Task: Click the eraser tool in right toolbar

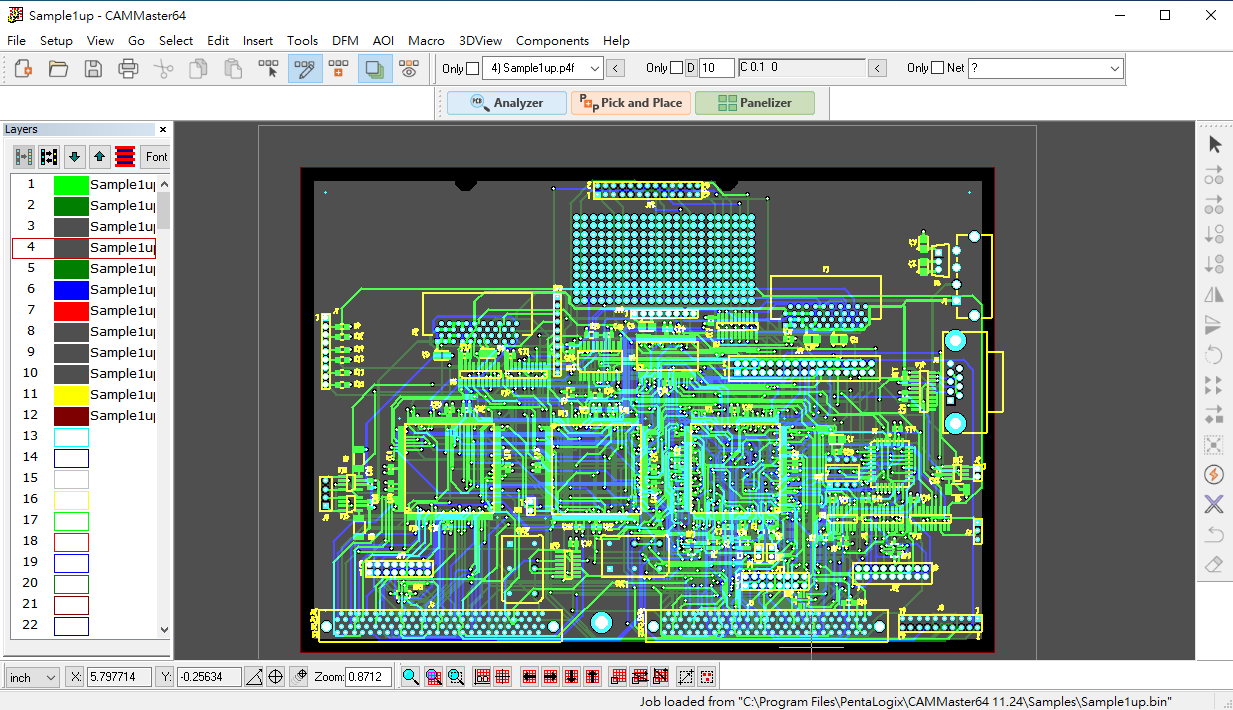Action: pyautogui.click(x=1214, y=565)
